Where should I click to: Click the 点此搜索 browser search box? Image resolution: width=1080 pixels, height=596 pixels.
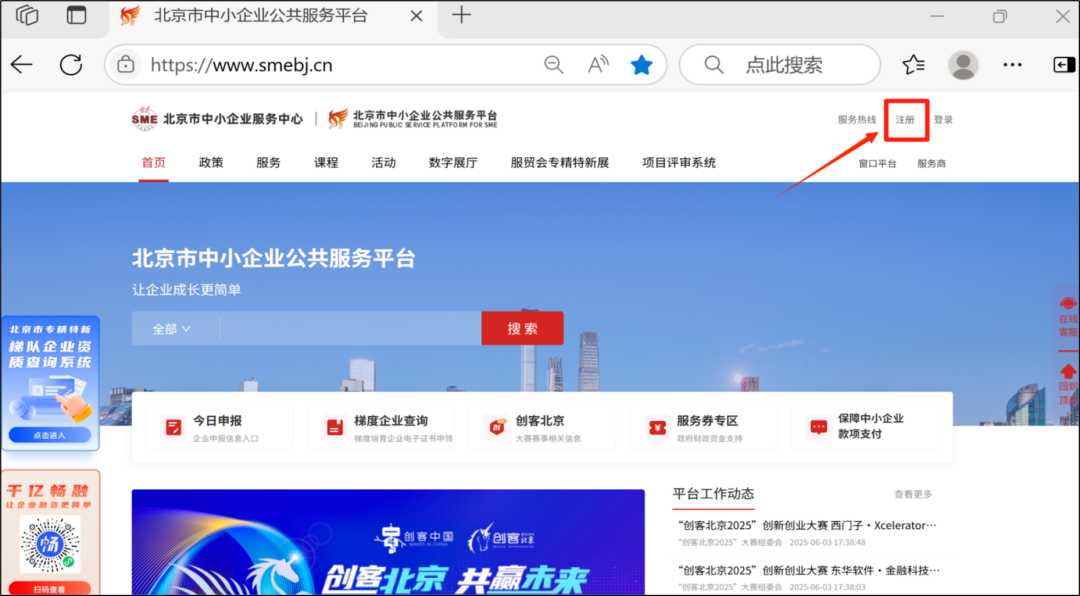coord(780,65)
